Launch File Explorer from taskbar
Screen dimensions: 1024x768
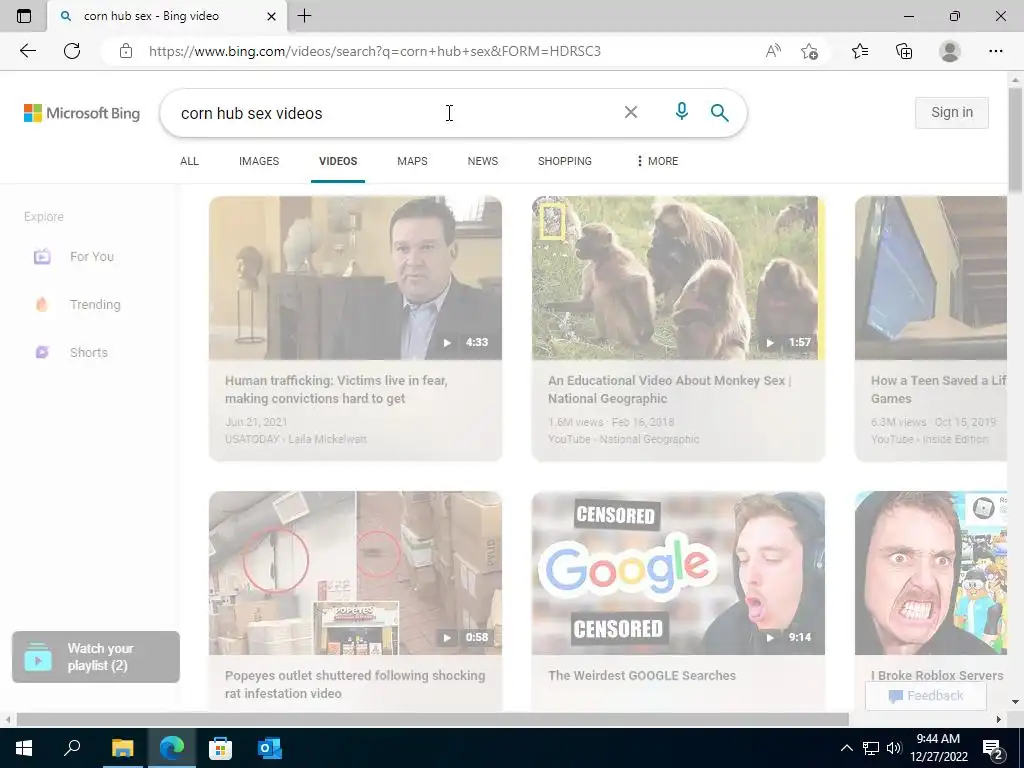click(122, 748)
